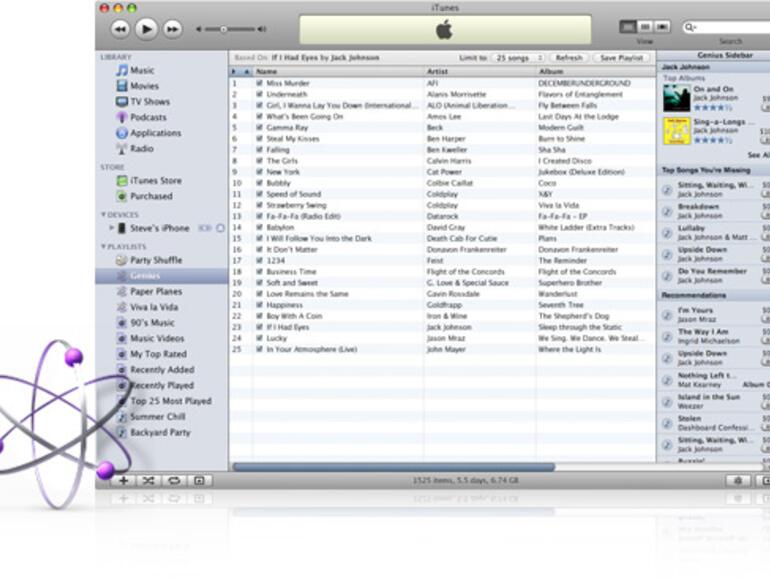Preview I'm Yours recommendation

point(667,315)
